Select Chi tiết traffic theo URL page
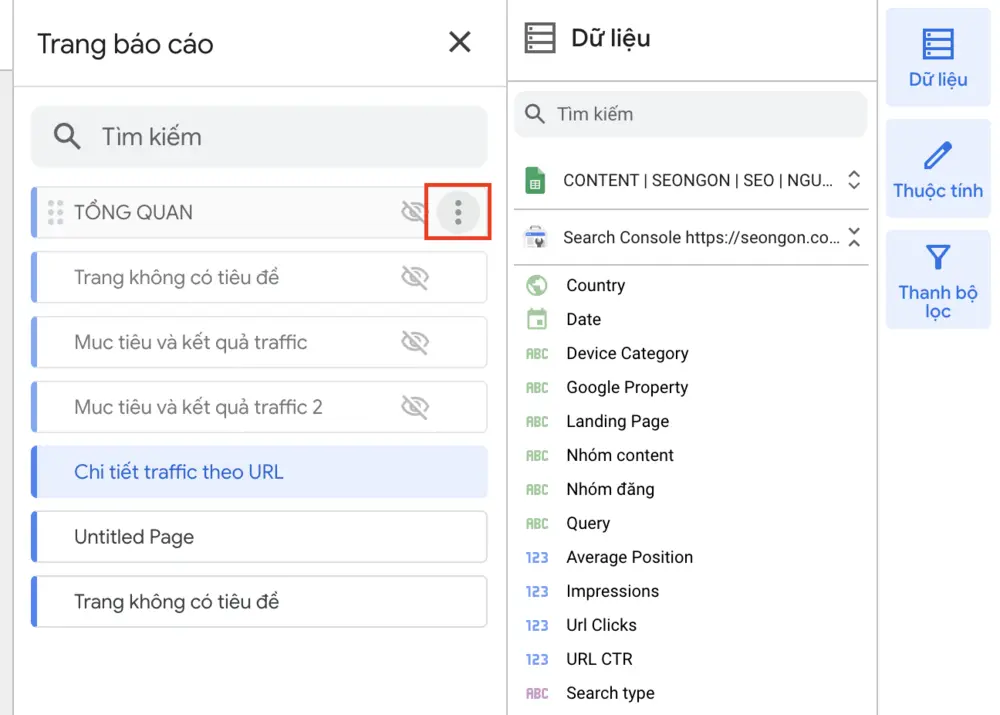The image size is (1000, 715). click(x=259, y=472)
